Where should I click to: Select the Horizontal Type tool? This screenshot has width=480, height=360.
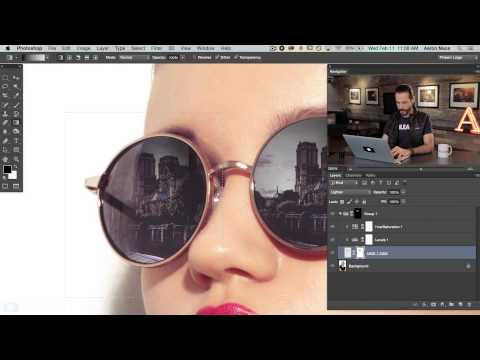[x=16, y=141]
